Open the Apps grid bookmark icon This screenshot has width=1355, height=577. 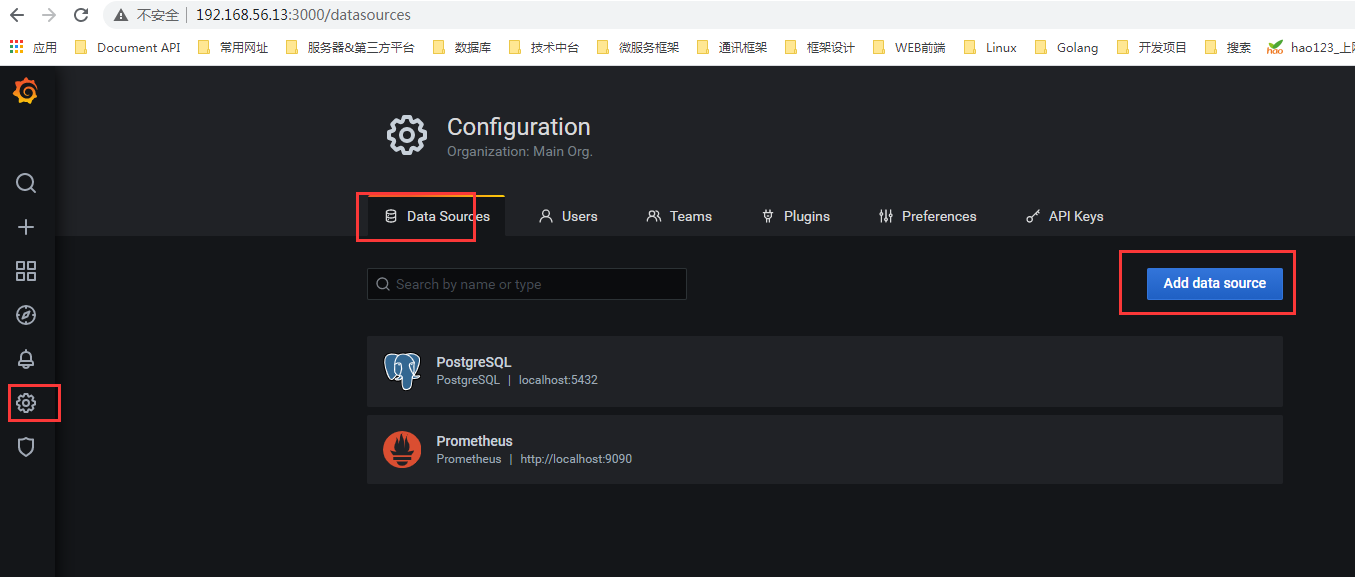[x=16, y=47]
